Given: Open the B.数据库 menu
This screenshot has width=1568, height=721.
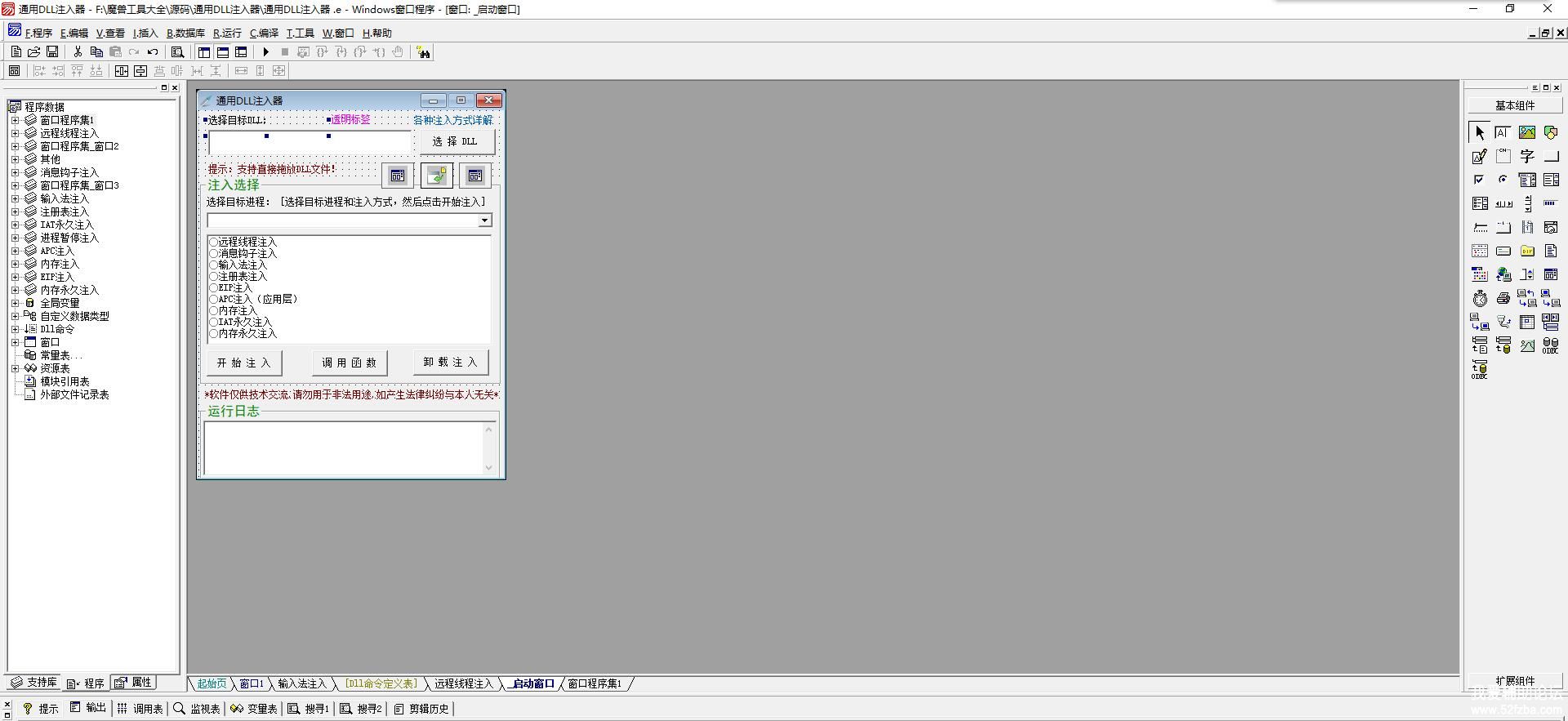Looking at the screenshot, I should click(185, 33).
